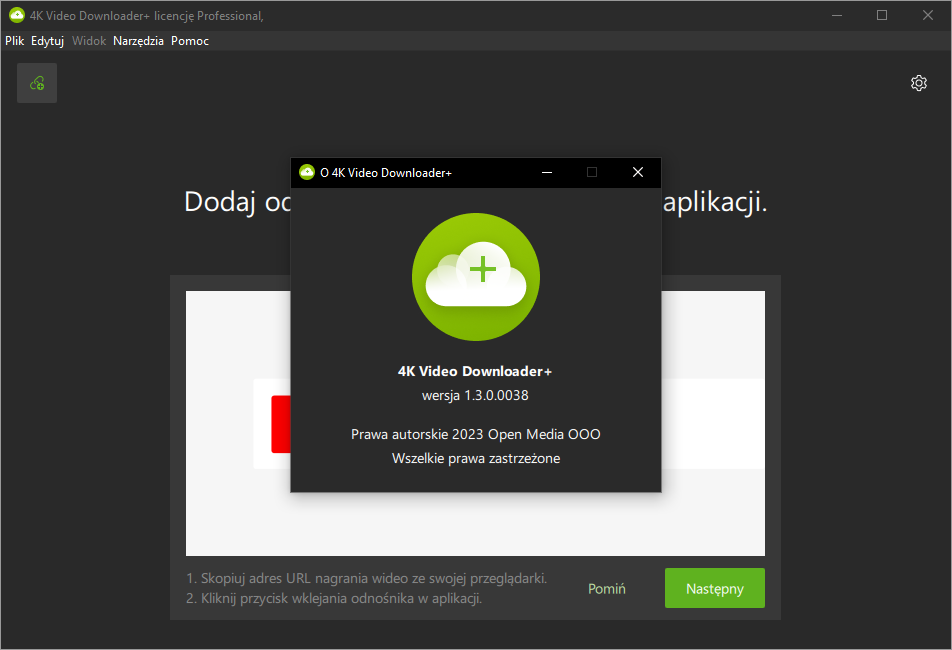Click the About dialog title text
Screen dimensions: 952x650
click(386, 173)
